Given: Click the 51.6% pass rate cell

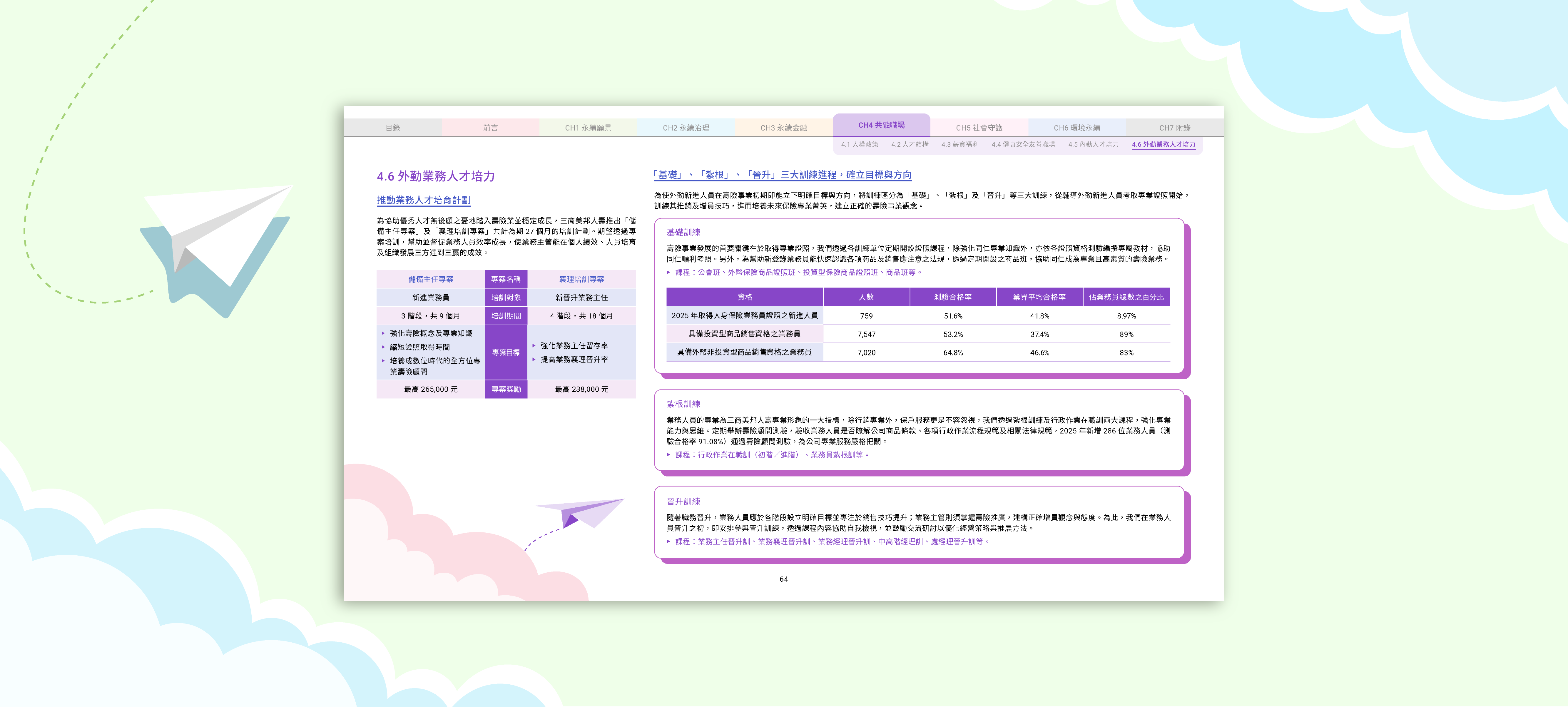Looking at the screenshot, I should (953, 316).
